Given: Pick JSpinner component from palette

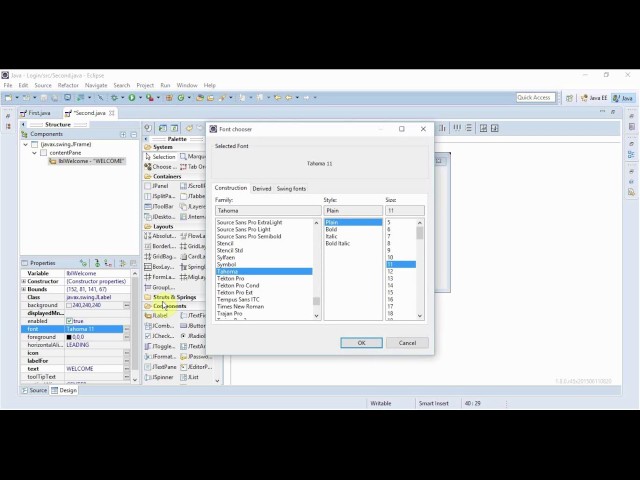Looking at the screenshot, I should click(x=159, y=377).
